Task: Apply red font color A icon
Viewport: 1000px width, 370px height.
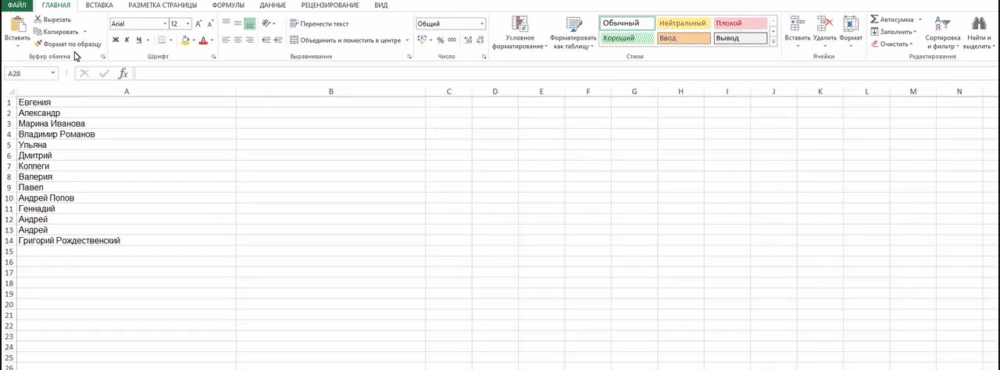Action: pyautogui.click(x=203, y=40)
